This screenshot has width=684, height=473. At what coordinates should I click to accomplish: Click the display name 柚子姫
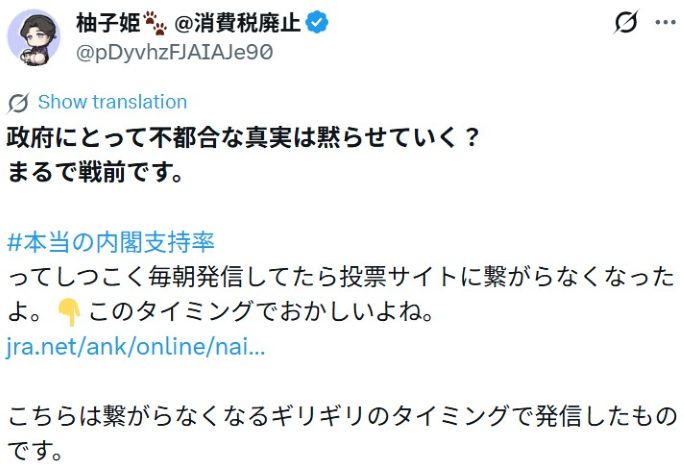pos(109,23)
